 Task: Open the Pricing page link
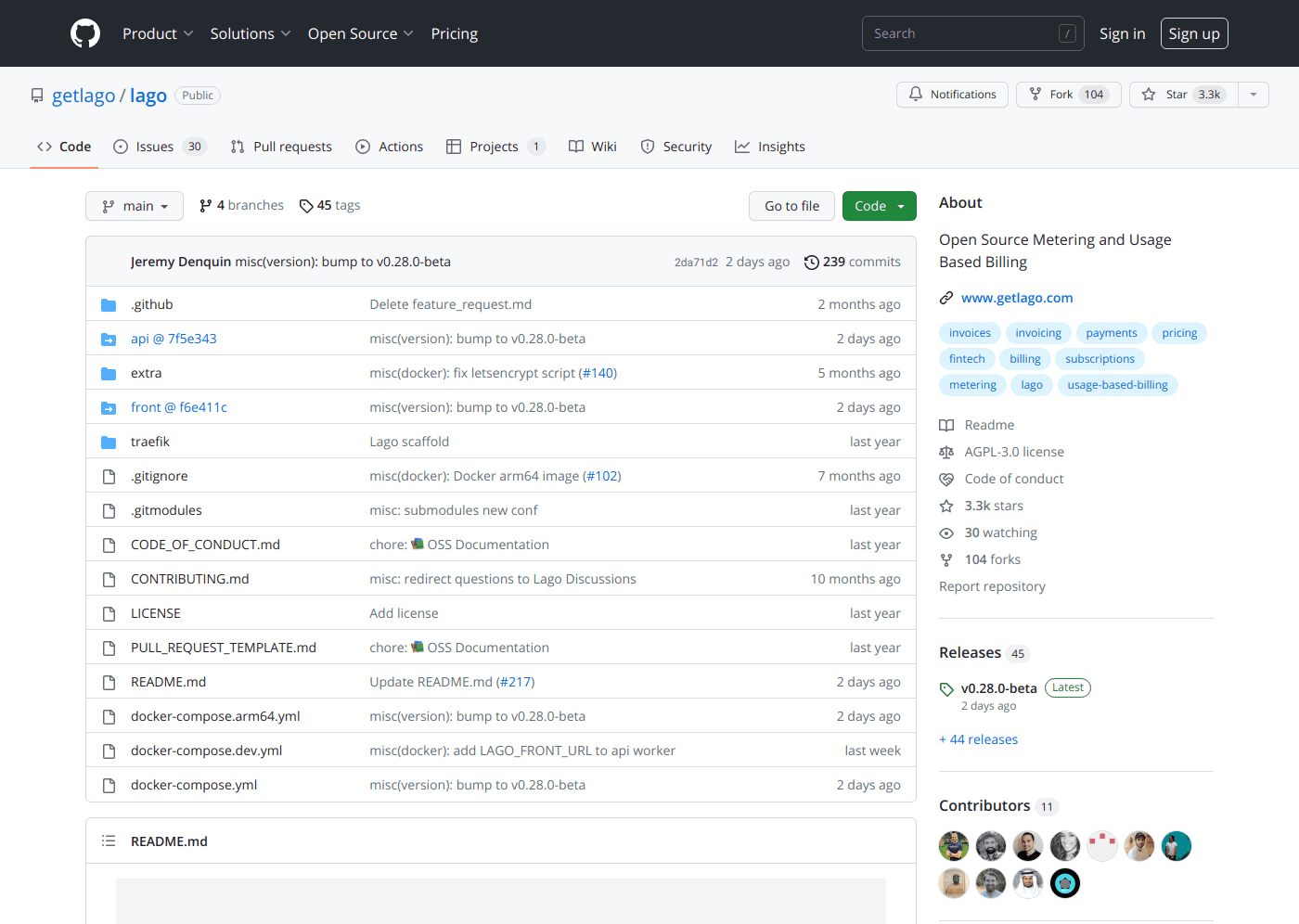(x=455, y=33)
